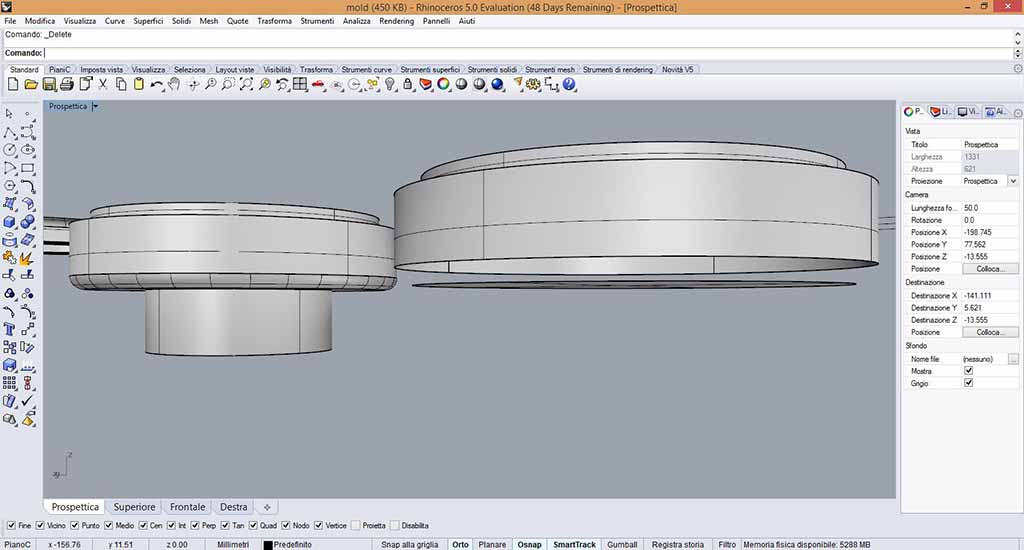Viewport: 1024px width, 550px height.
Task: Click the four-viewport layout icon
Action: (x=300, y=84)
